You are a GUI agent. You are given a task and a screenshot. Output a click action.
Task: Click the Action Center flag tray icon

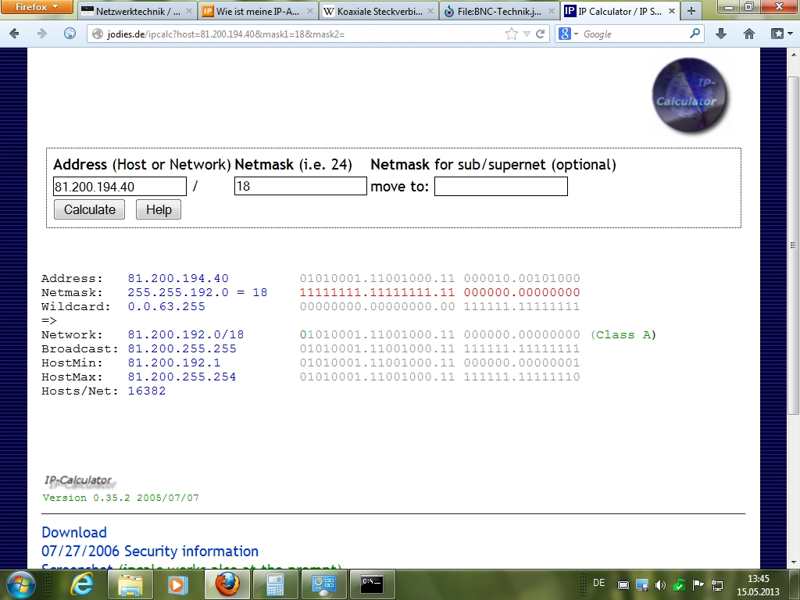point(698,585)
